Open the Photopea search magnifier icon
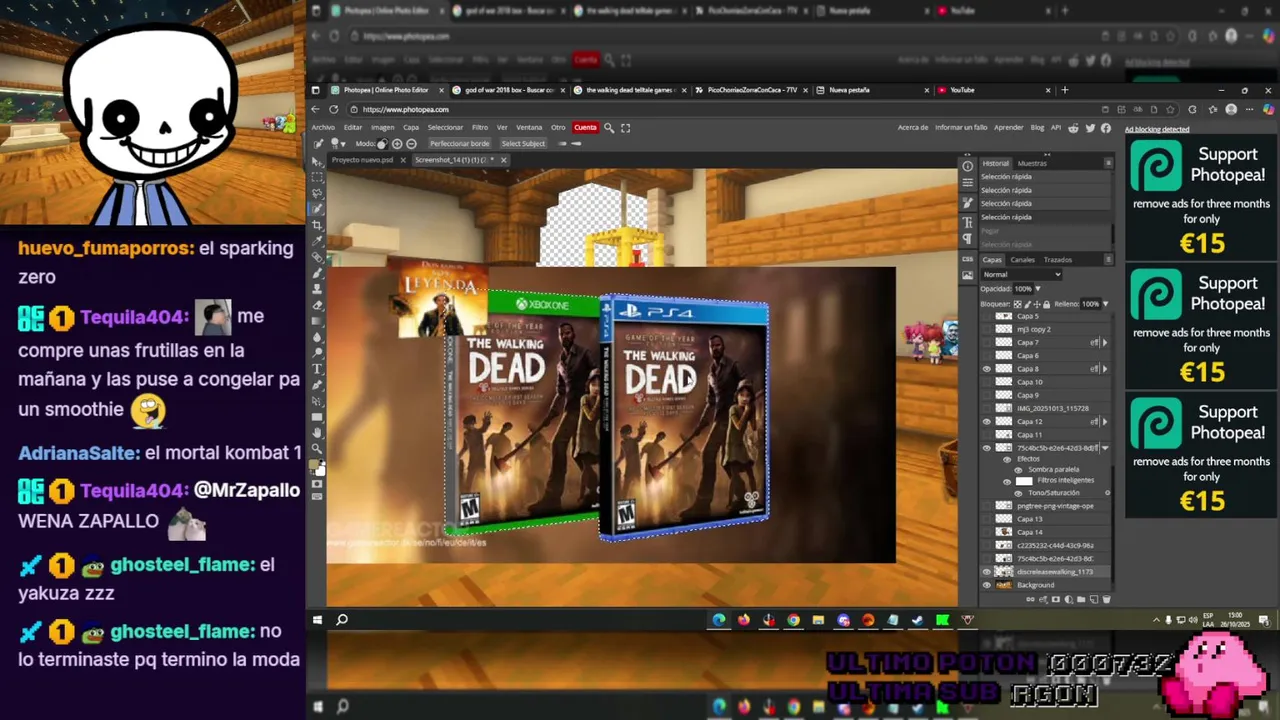This screenshot has width=1280, height=720. tap(609, 128)
